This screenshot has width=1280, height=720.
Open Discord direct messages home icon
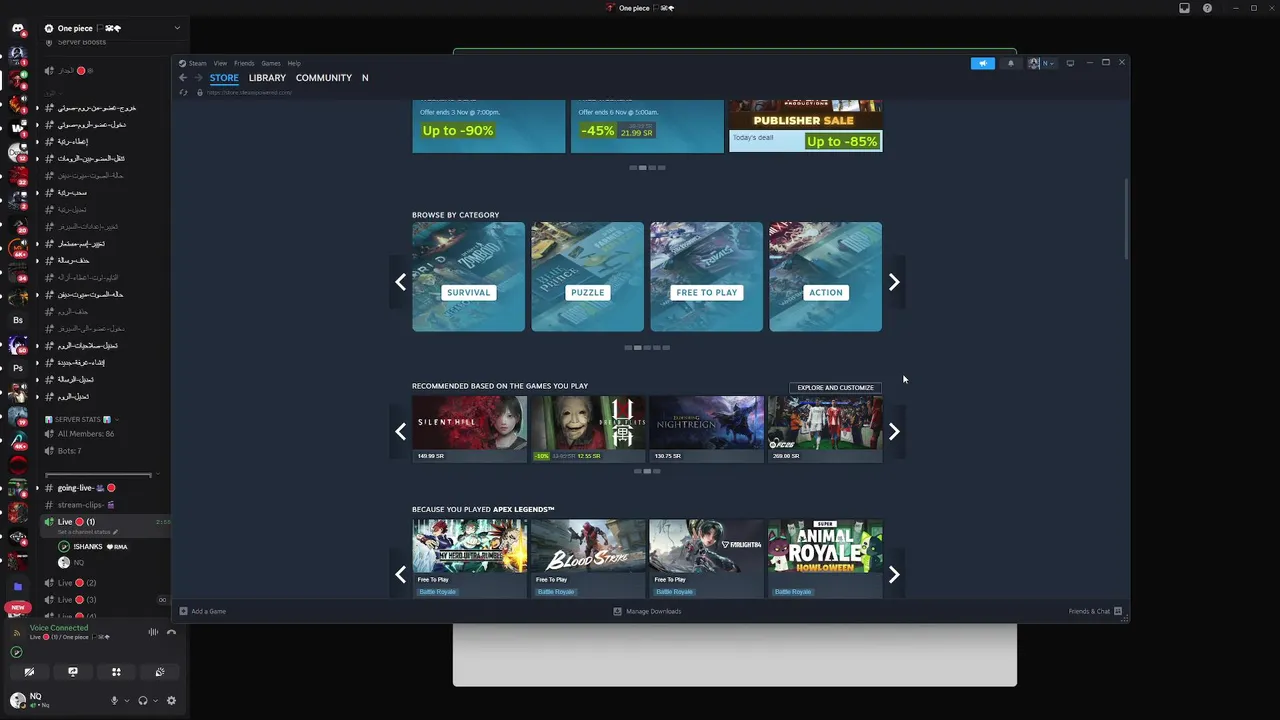(x=17, y=28)
